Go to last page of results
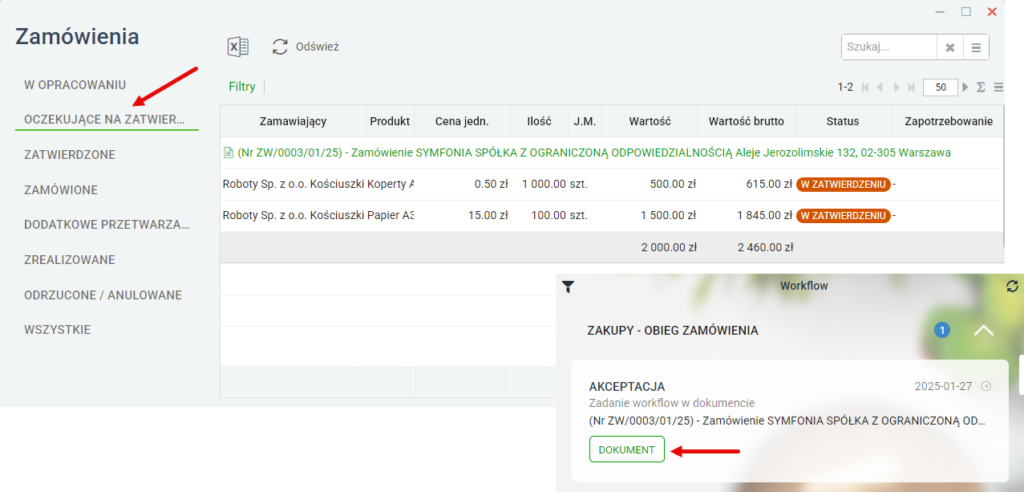 [x=912, y=87]
